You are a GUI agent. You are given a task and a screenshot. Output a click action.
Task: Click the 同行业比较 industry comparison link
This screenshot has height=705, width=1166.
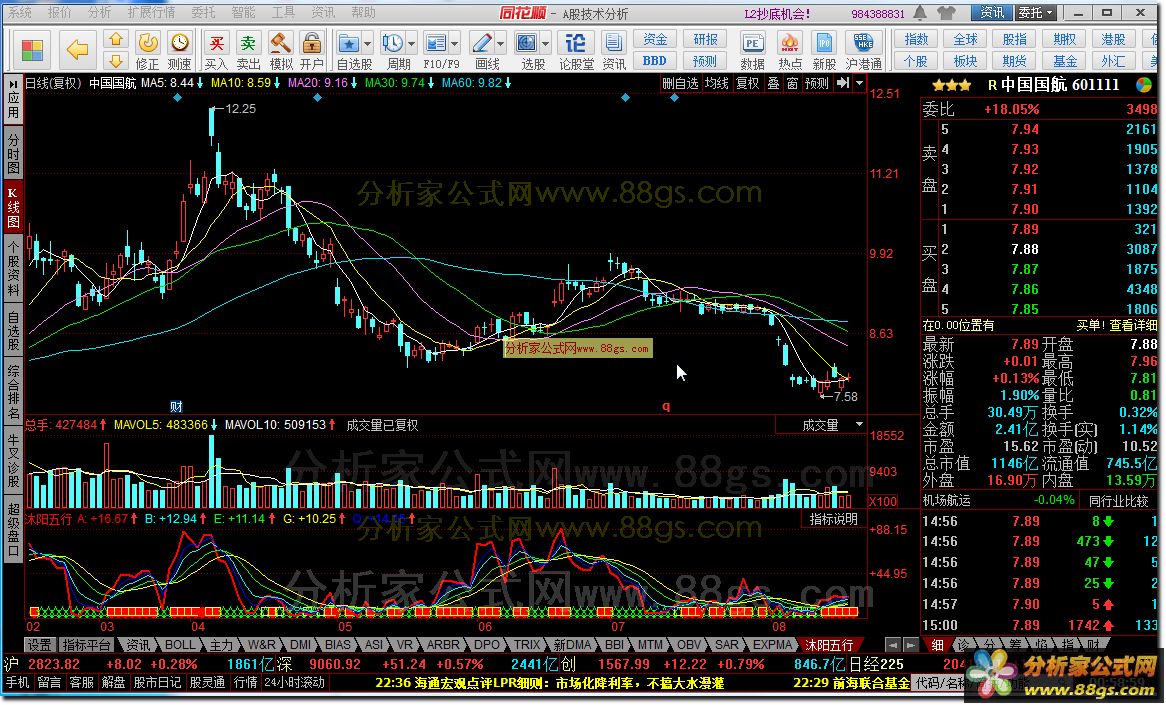pos(1118,500)
